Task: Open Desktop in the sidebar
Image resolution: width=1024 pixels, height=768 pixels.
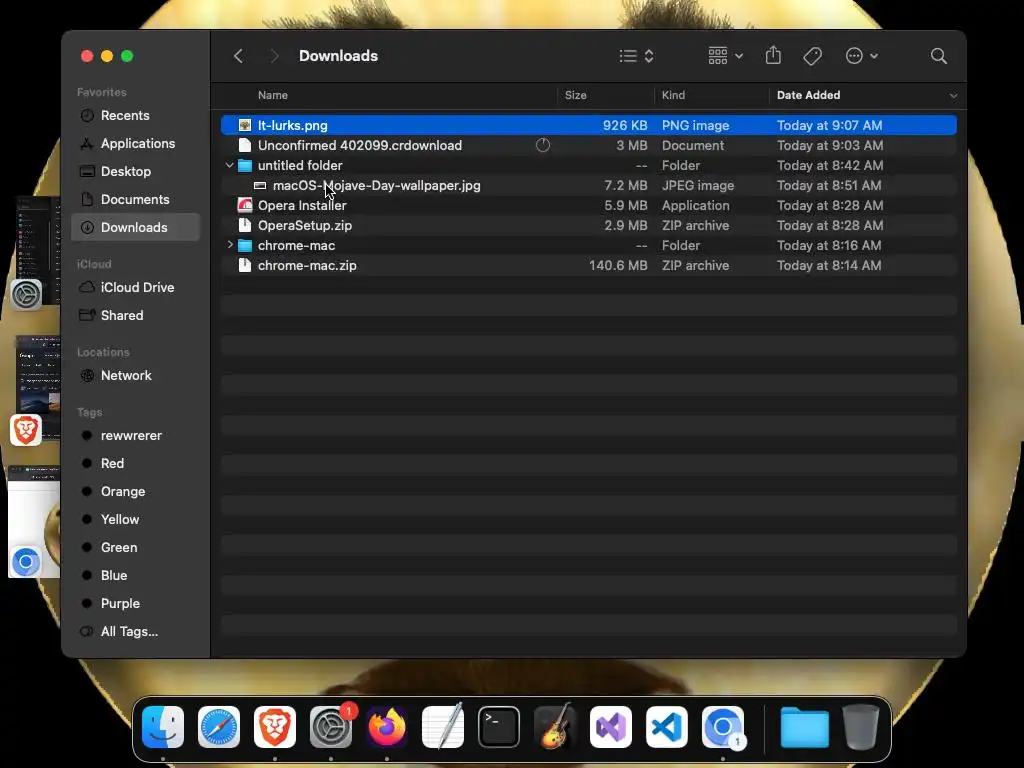Action: coord(135,172)
